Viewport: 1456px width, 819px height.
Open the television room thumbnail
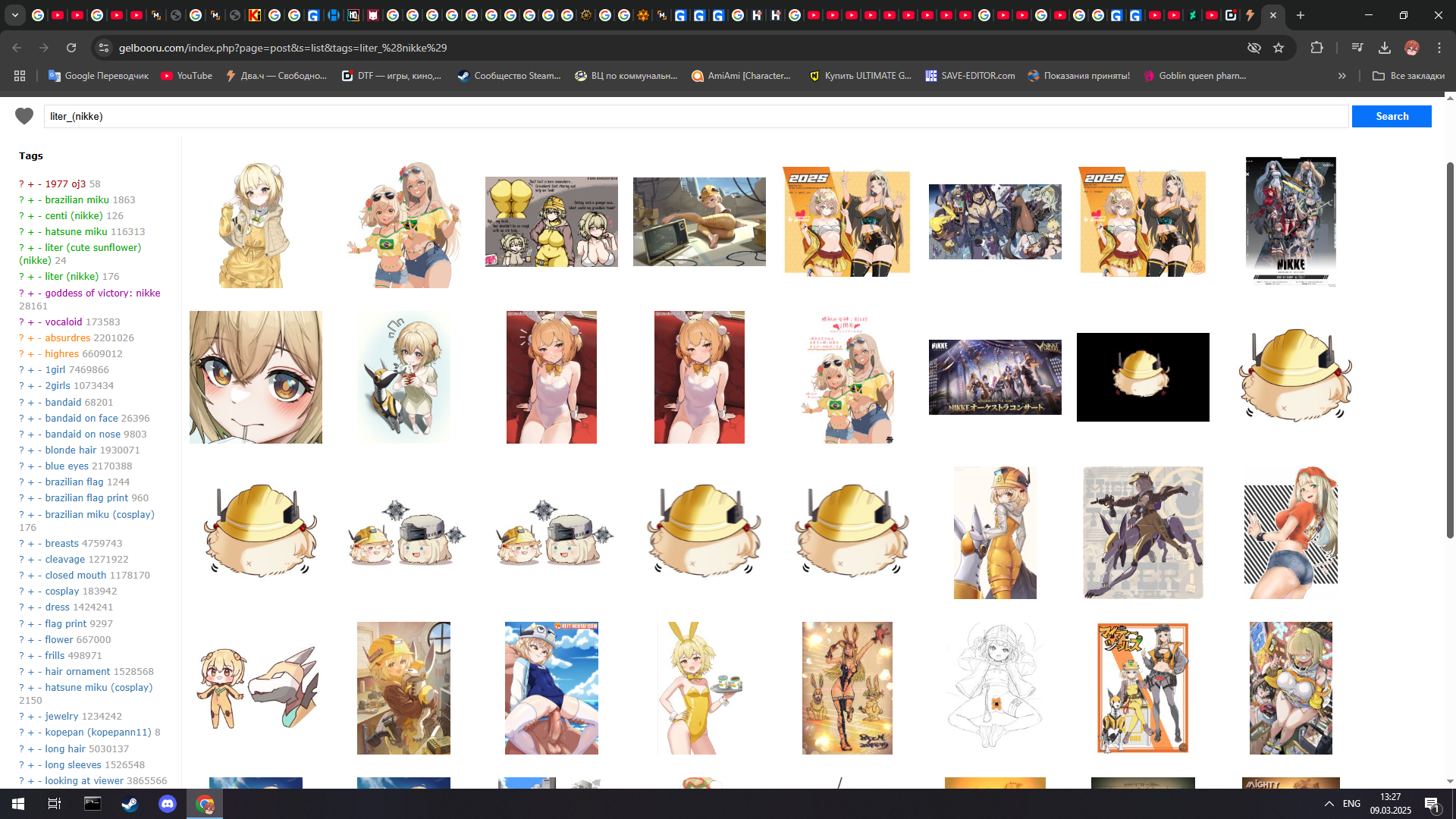click(x=699, y=221)
